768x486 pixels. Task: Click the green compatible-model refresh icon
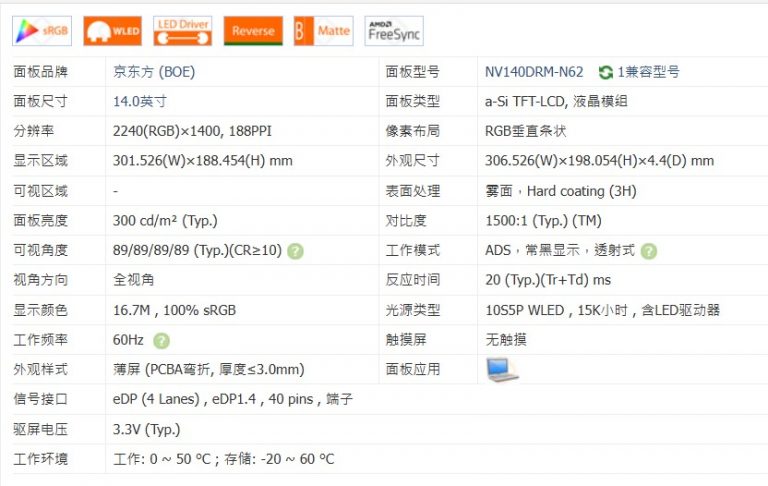point(605,72)
